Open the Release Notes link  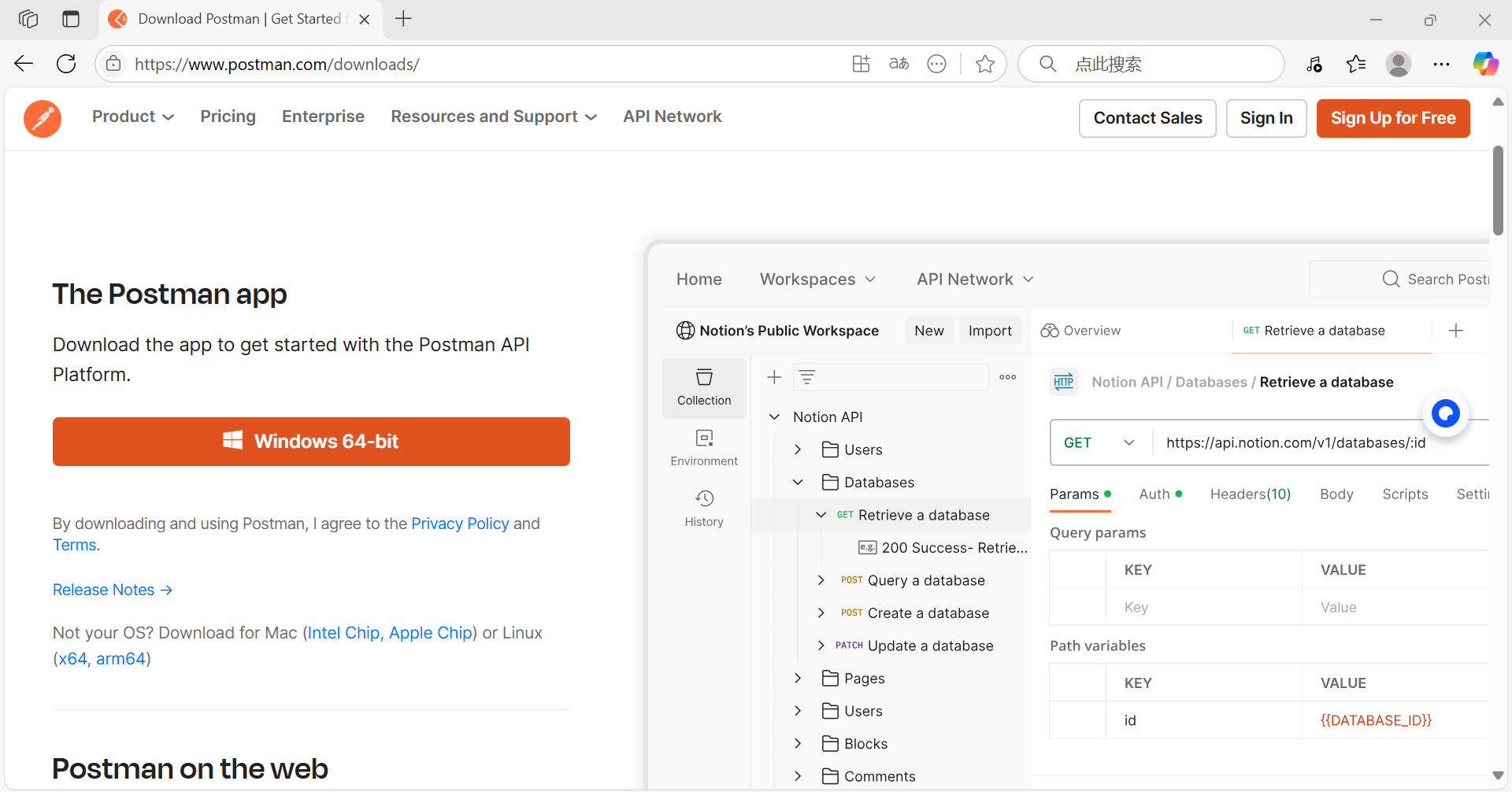tap(113, 590)
